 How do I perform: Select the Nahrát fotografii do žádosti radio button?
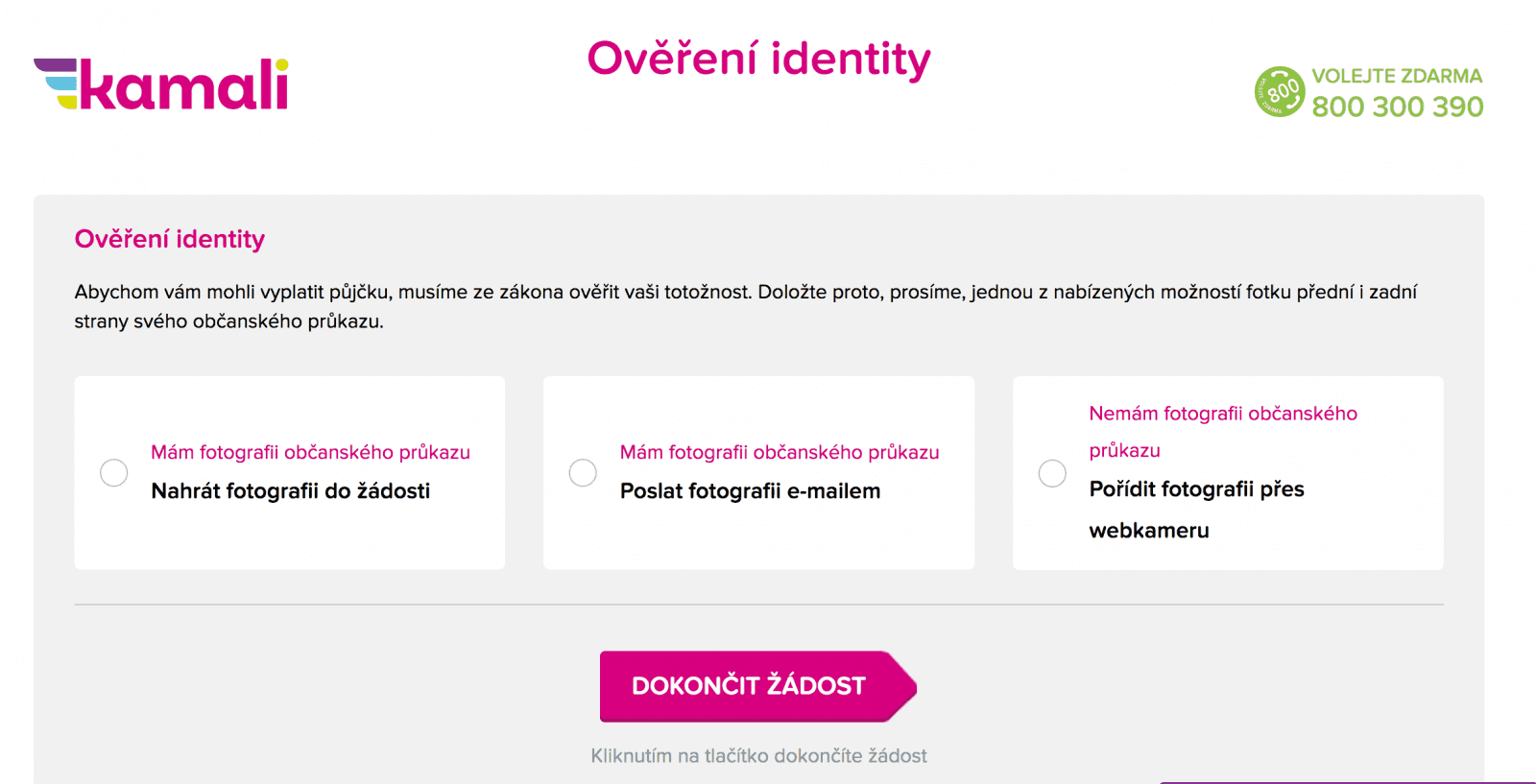click(x=114, y=473)
